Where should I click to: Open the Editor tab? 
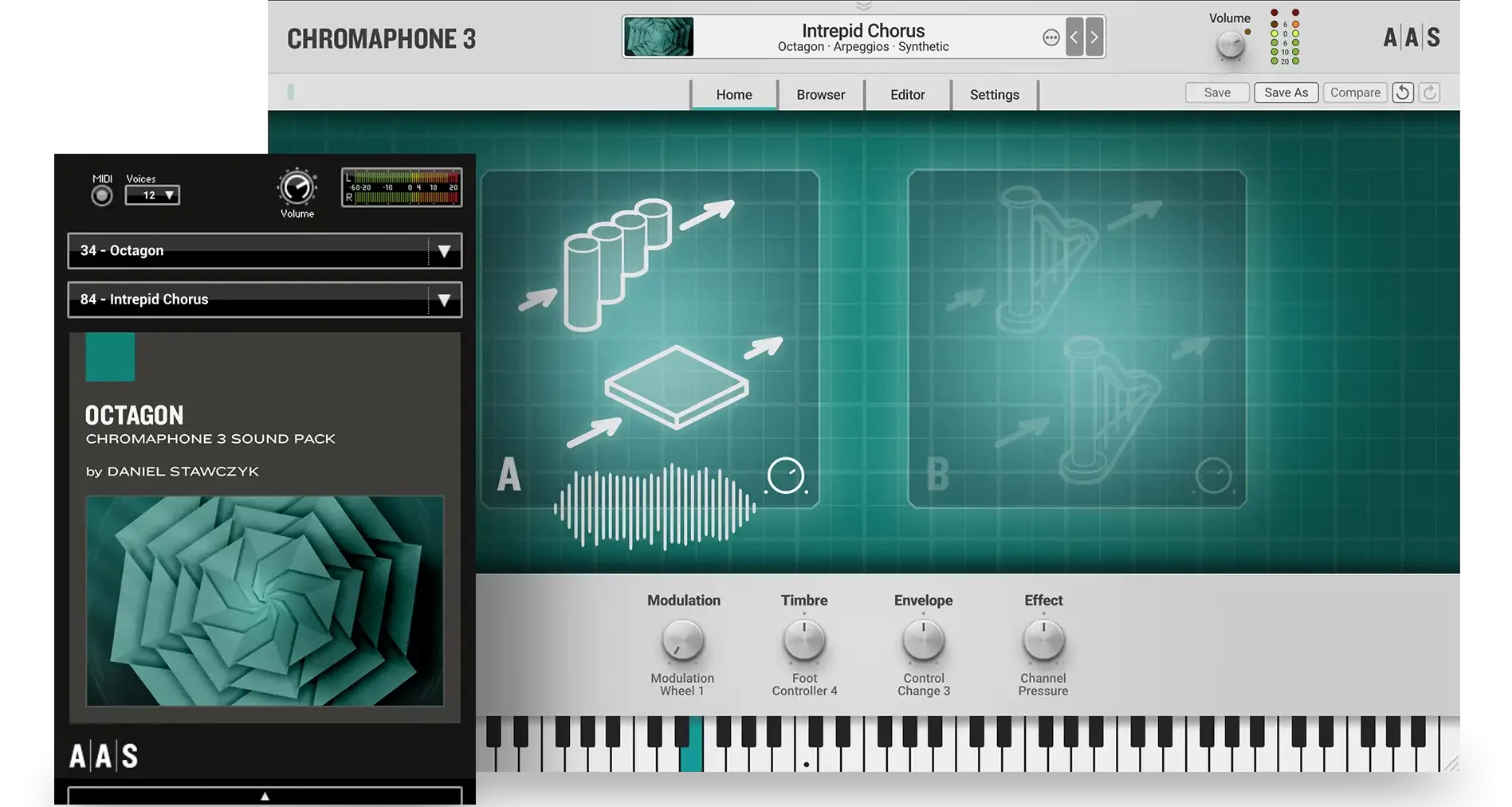point(908,94)
